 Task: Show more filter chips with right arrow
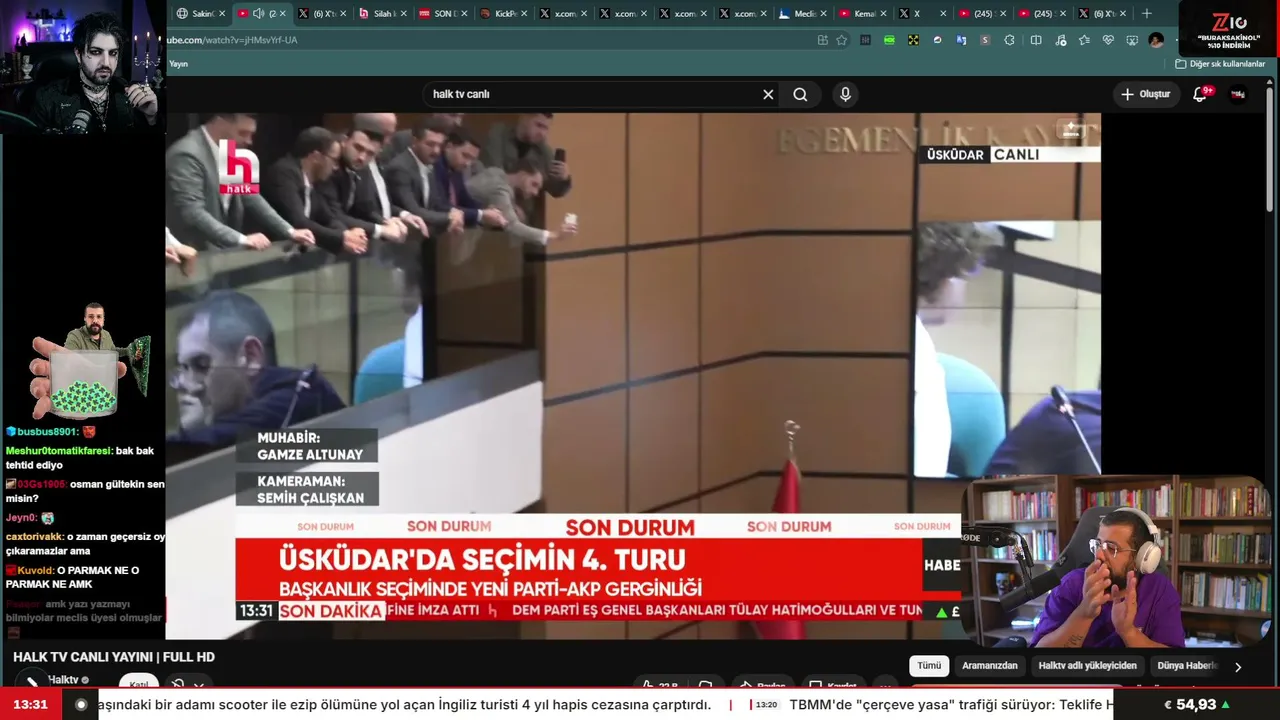(1238, 667)
